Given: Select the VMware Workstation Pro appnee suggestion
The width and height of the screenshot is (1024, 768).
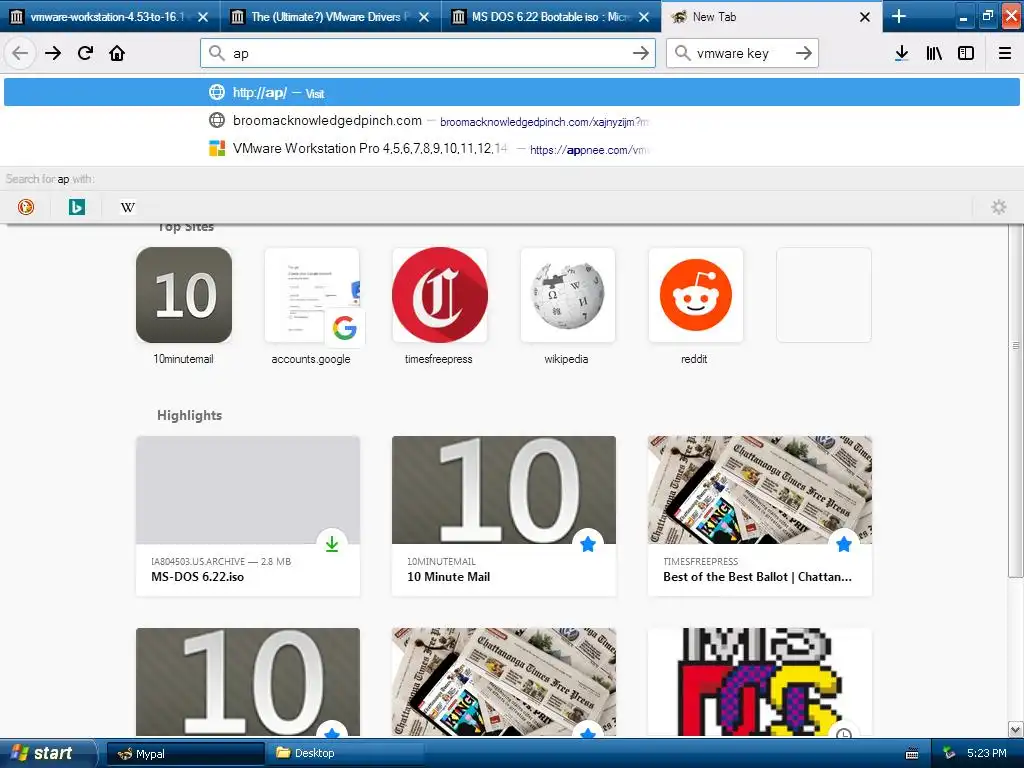Looking at the screenshot, I should pos(512,149).
